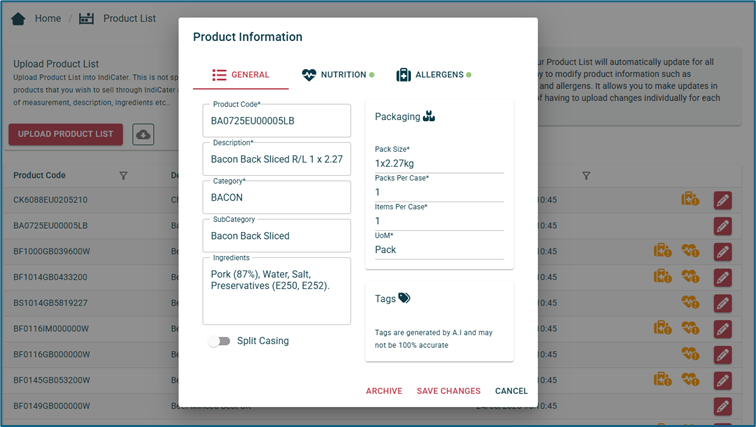Edit product BF1014GB0433200 pencil icon

(723, 278)
